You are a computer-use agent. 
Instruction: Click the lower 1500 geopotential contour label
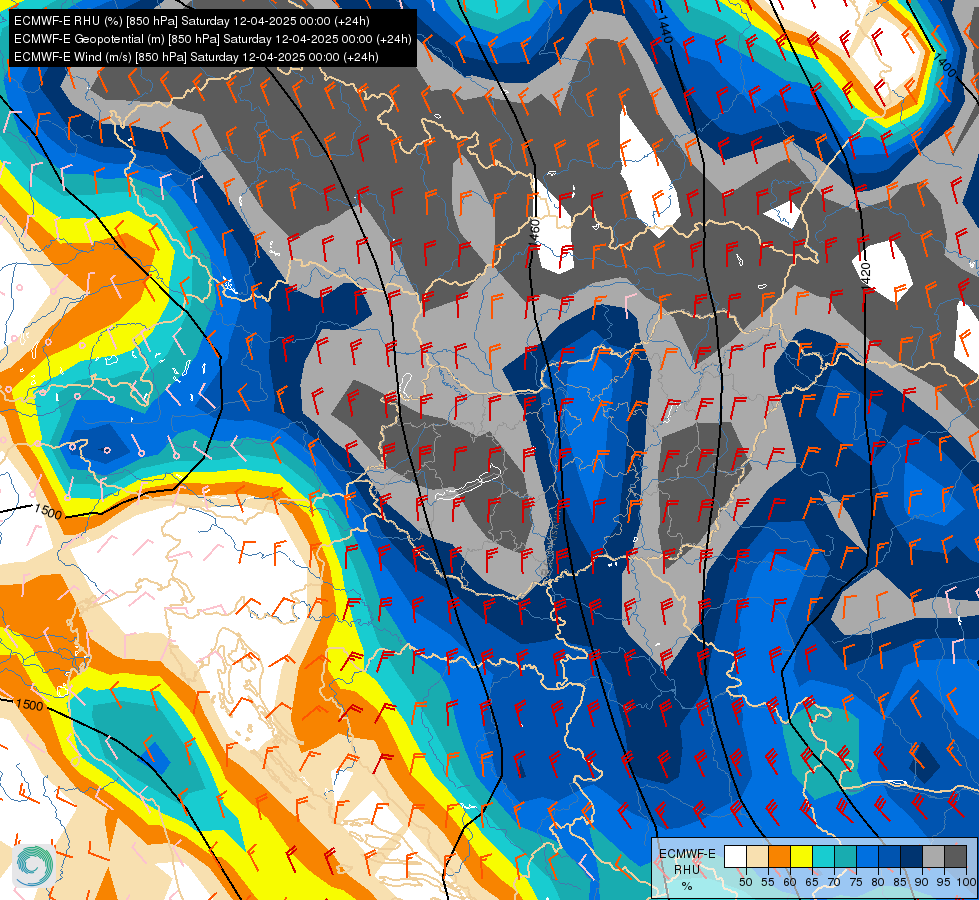[29, 704]
